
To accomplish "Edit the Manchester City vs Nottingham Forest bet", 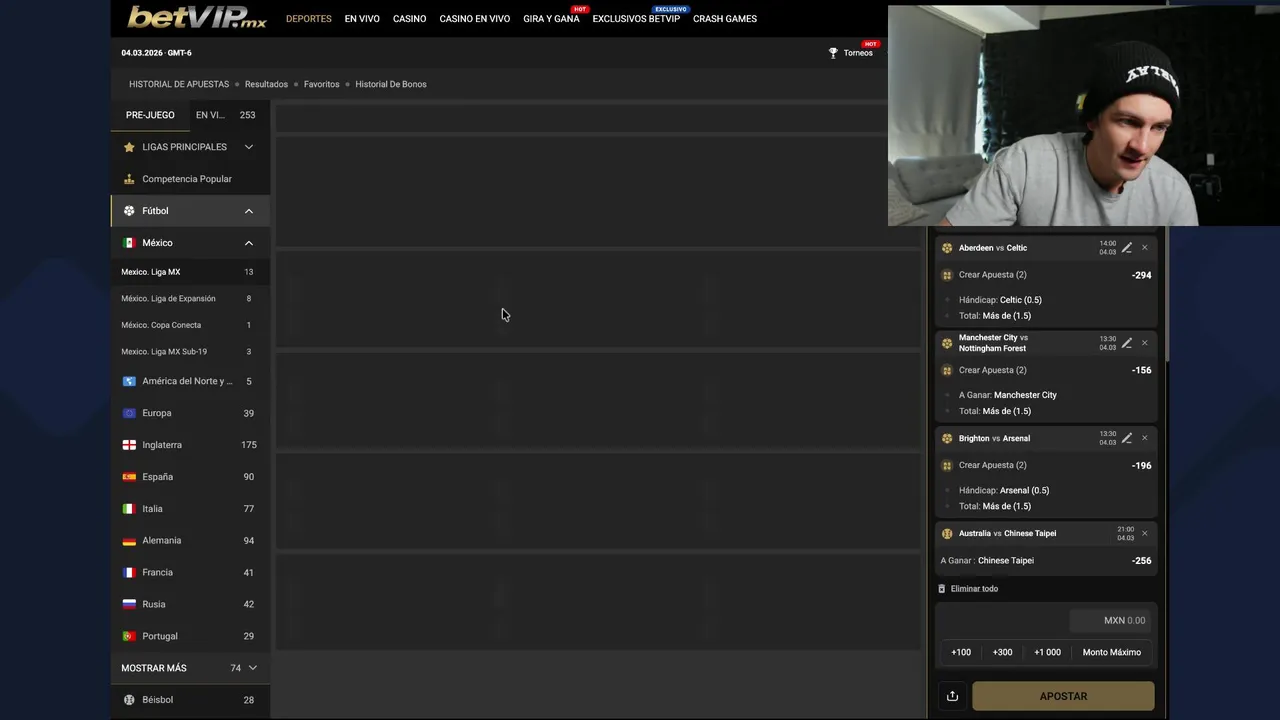I will [x=1127, y=343].
